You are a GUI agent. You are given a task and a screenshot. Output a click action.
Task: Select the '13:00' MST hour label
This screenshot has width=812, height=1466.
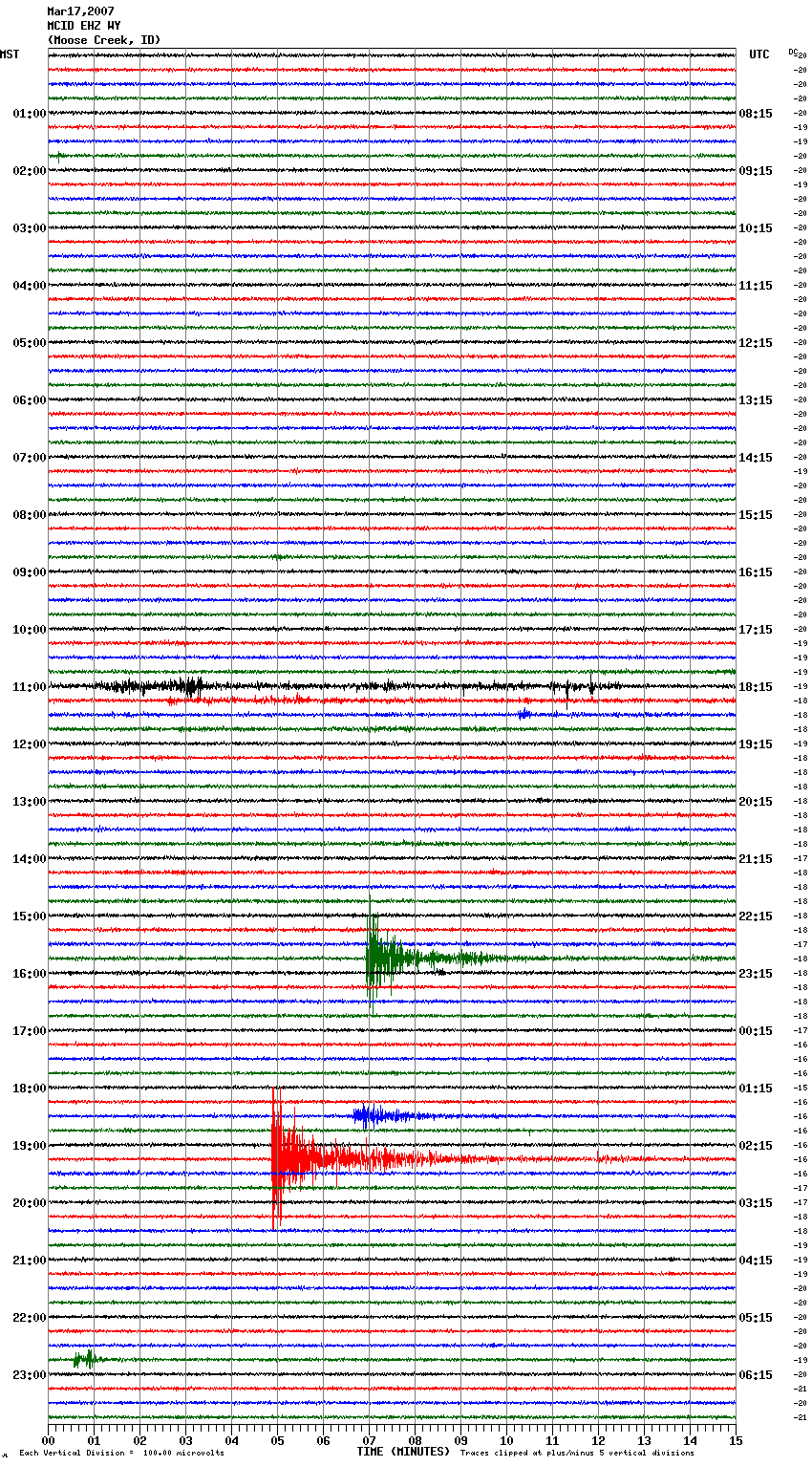(x=29, y=802)
